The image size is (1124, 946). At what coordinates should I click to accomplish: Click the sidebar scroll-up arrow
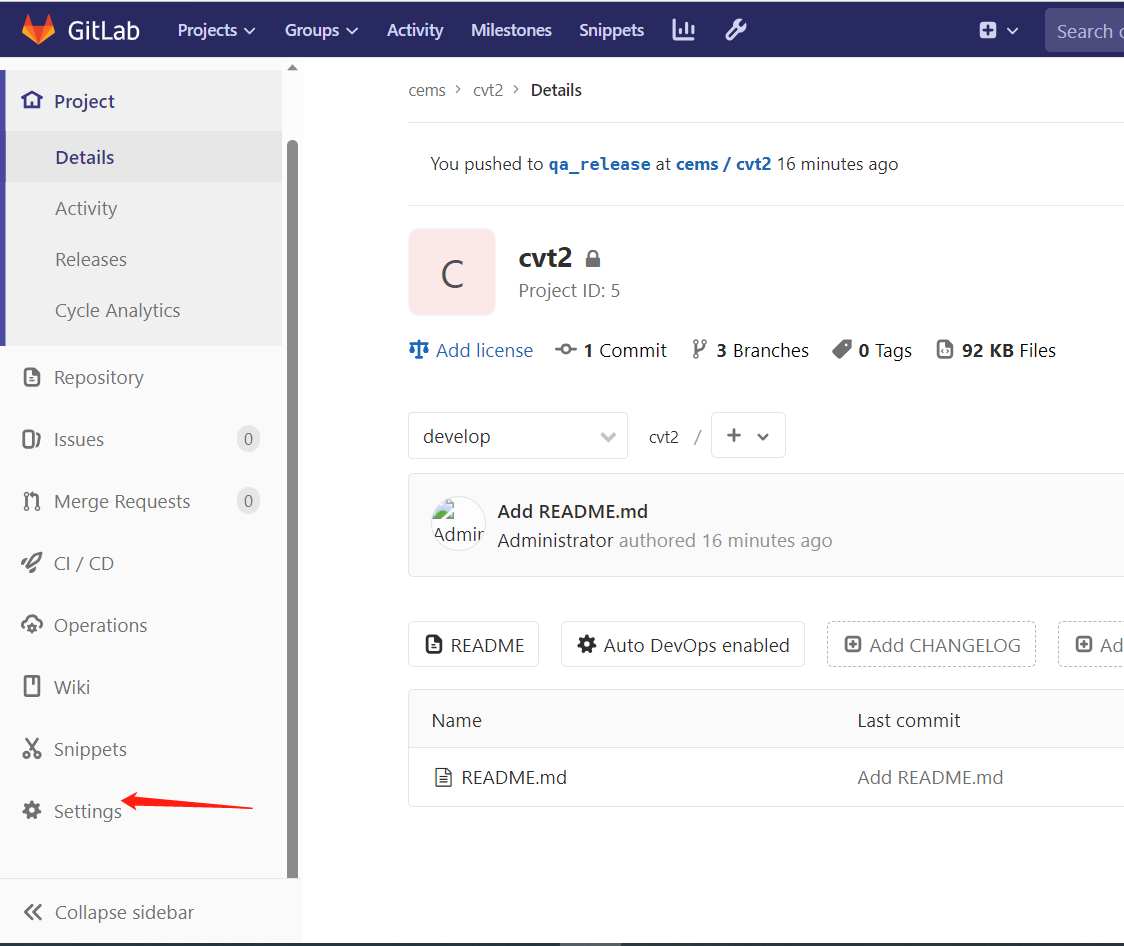point(292,68)
